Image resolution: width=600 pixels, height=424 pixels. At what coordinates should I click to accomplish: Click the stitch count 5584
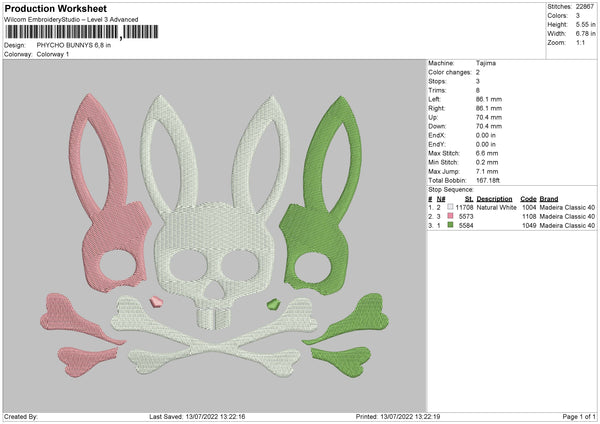pyautogui.click(x=466, y=226)
